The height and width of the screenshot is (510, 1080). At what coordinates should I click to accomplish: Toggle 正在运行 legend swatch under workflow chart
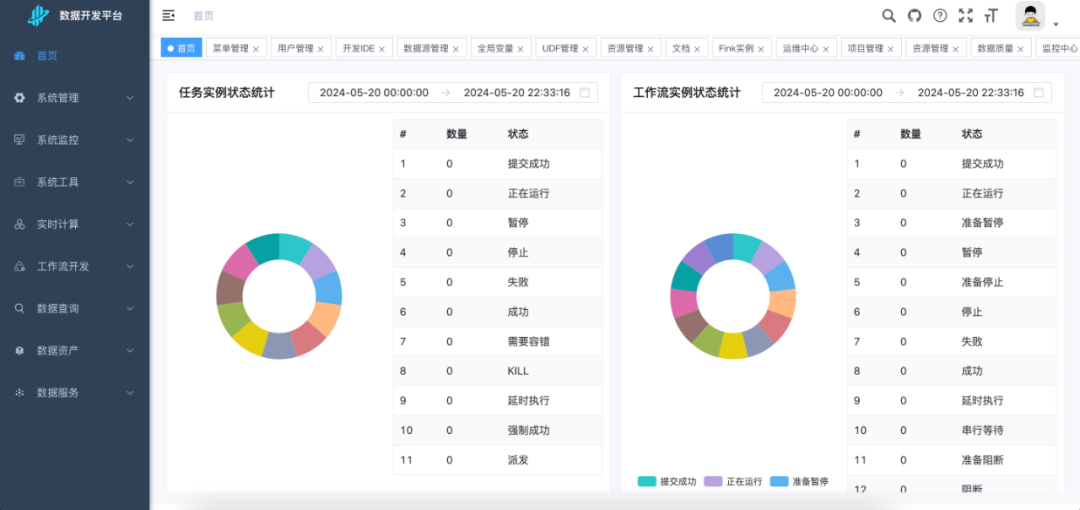click(712, 481)
